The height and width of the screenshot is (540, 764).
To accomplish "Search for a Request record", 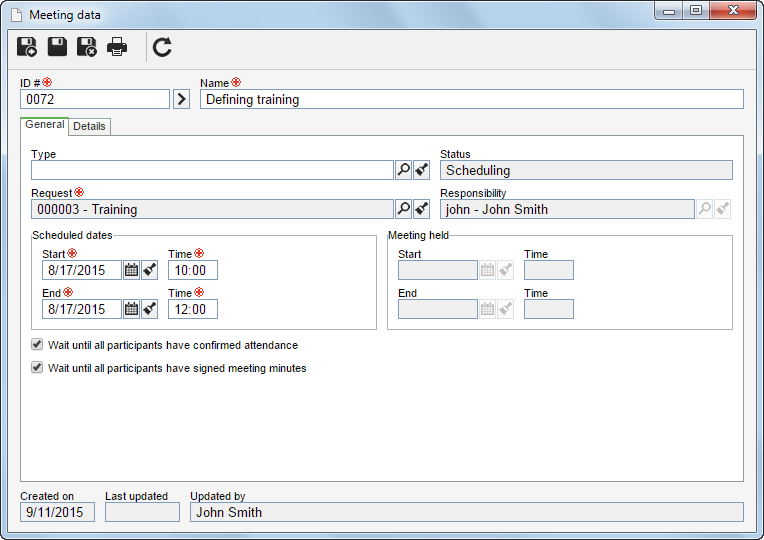I will 403,209.
